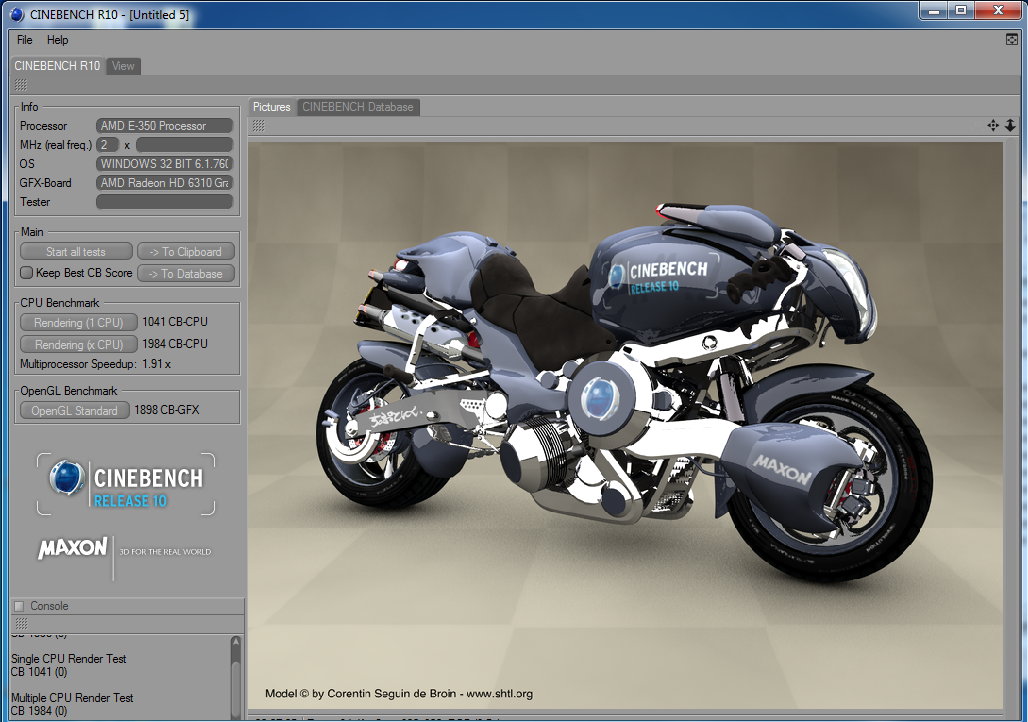1028x722 pixels.
Task: Click CB 1984 (0) console line
Action: tap(39, 711)
